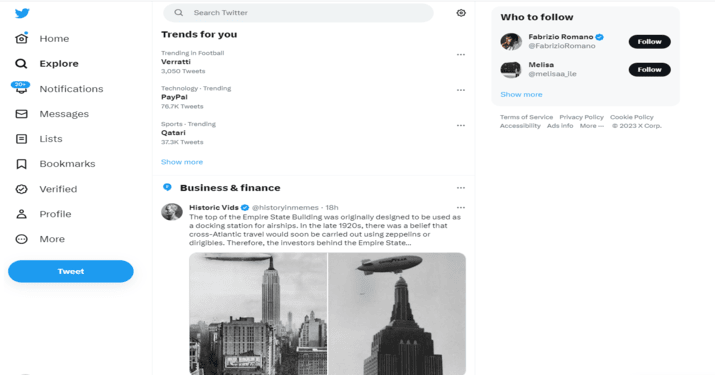Image resolution: width=715 pixels, height=375 pixels.
Task: Open Empire State tweet text
Action: (x=325, y=230)
